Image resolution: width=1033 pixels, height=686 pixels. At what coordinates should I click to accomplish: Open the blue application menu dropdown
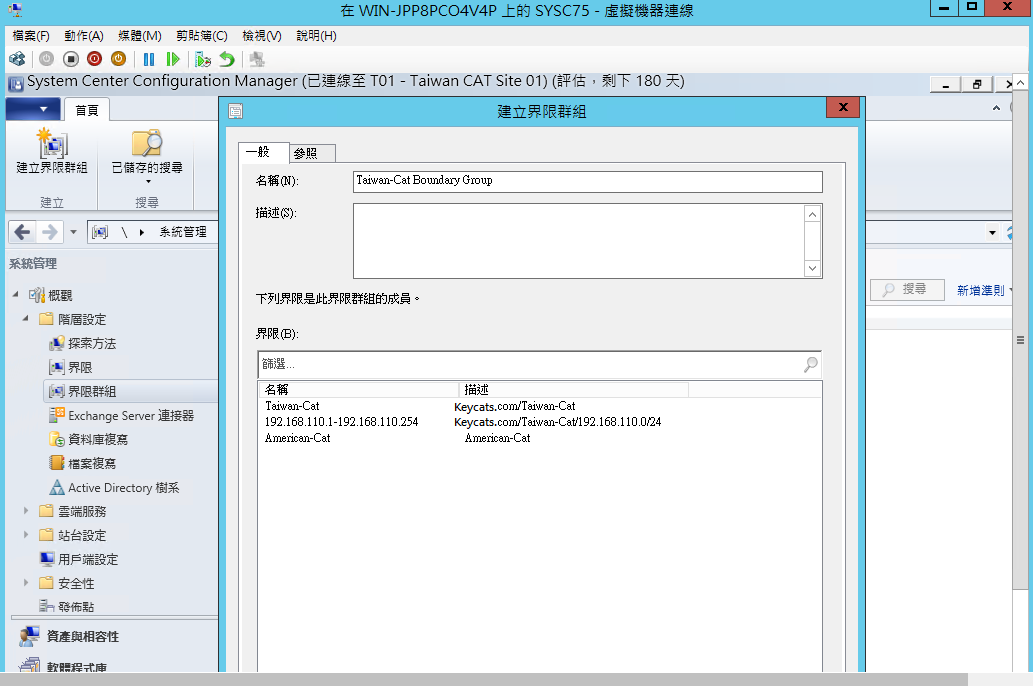(33, 109)
